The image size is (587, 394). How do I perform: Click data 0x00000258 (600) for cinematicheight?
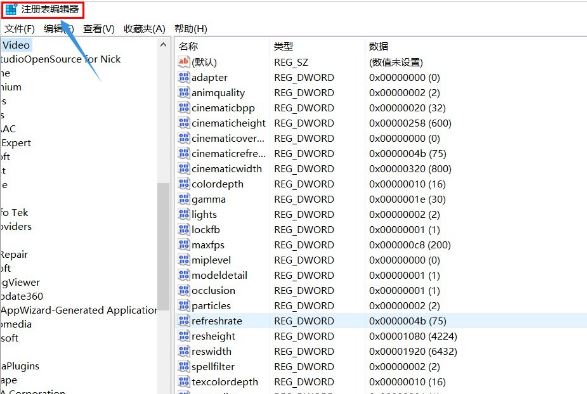tap(410, 123)
